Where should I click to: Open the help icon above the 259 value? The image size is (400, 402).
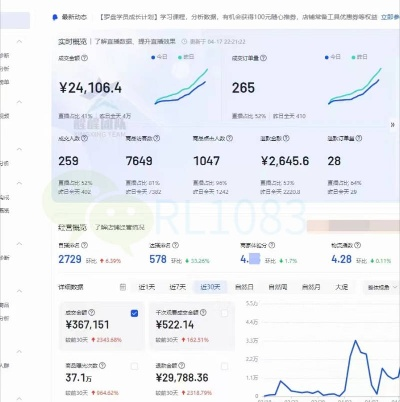(84, 138)
